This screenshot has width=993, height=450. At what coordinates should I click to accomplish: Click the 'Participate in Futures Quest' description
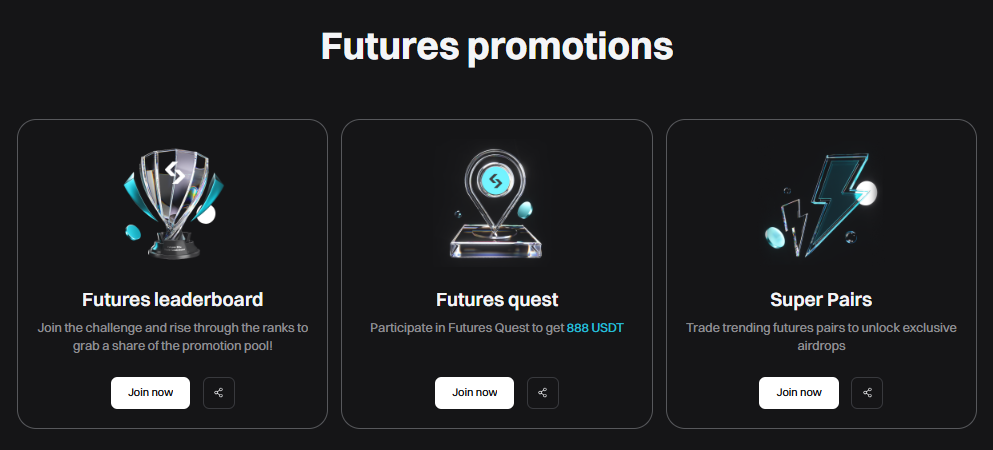coord(467,328)
